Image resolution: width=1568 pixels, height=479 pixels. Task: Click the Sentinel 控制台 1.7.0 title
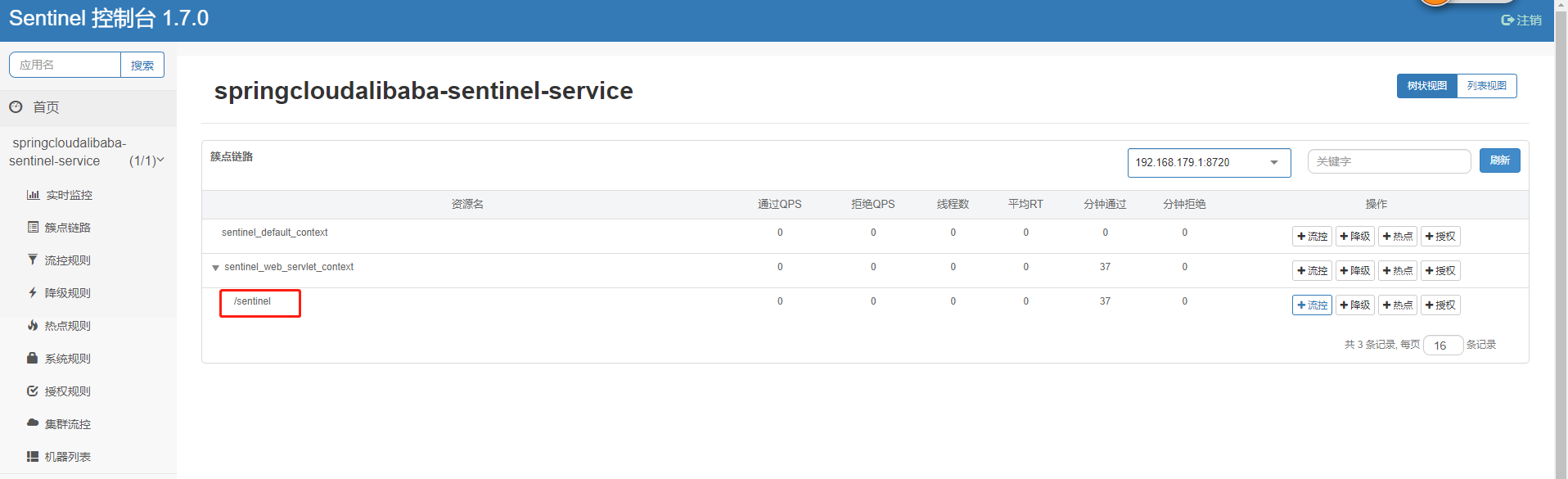(109, 18)
